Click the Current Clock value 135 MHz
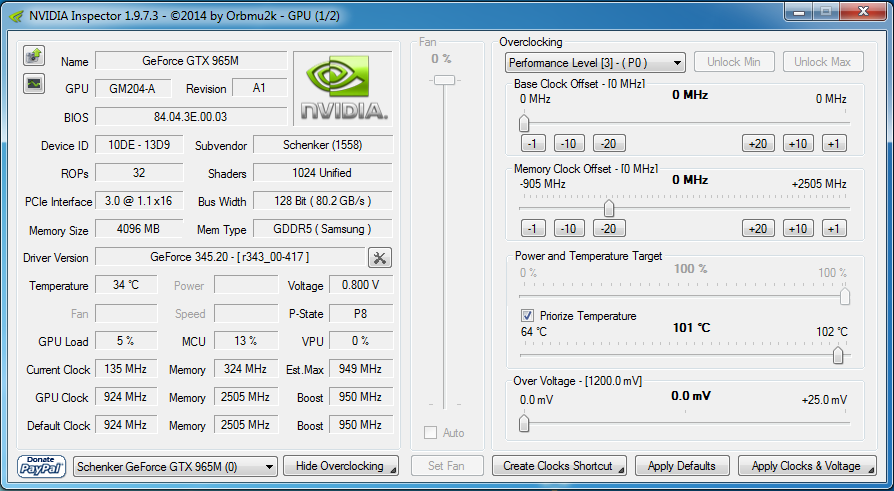The height and width of the screenshot is (491, 894). tap(126, 369)
